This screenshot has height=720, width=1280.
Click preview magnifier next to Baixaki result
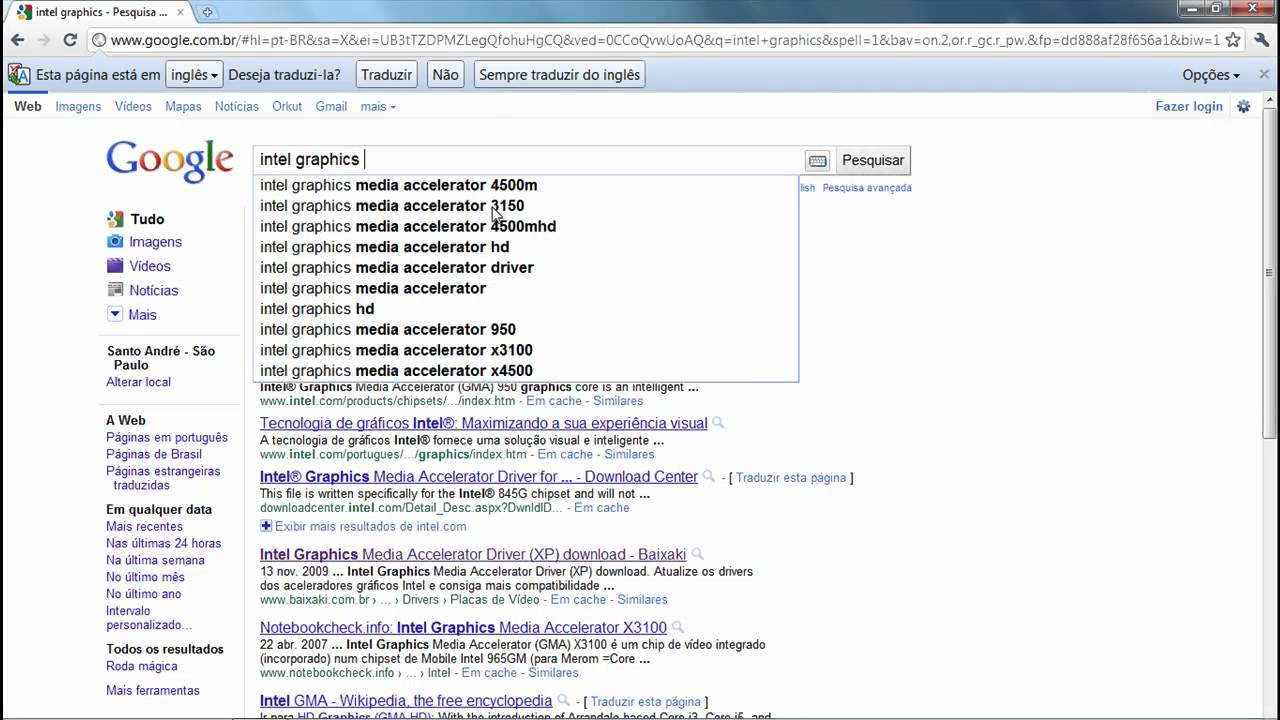click(x=697, y=554)
